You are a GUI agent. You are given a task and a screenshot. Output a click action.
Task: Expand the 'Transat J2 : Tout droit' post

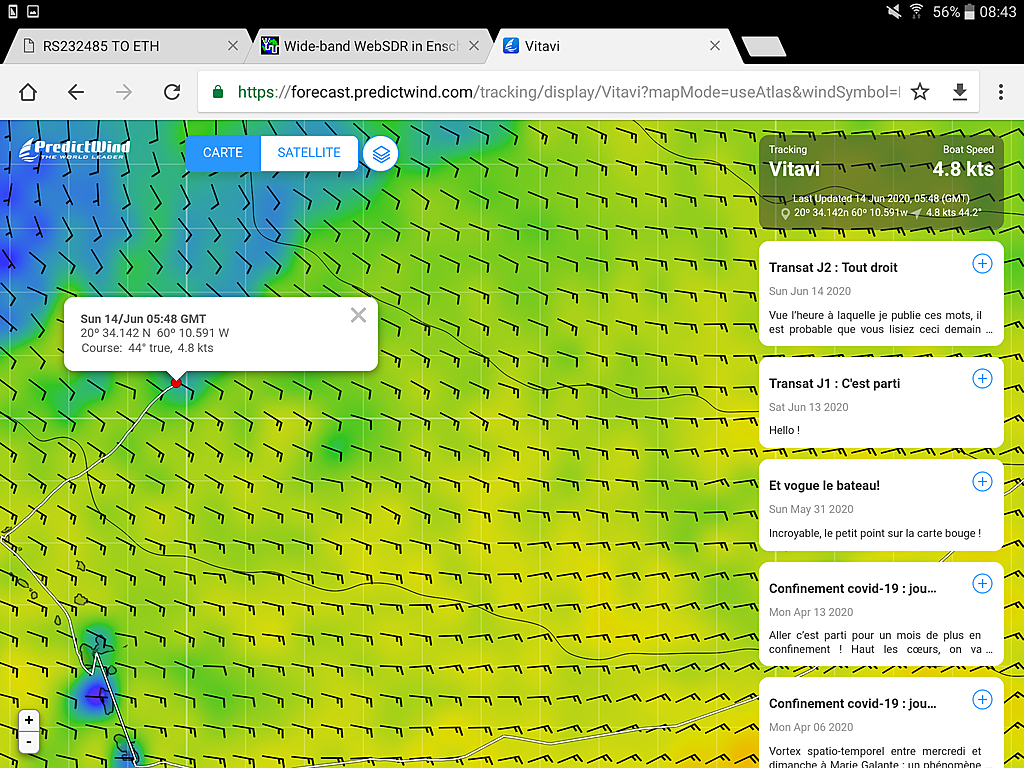982,263
